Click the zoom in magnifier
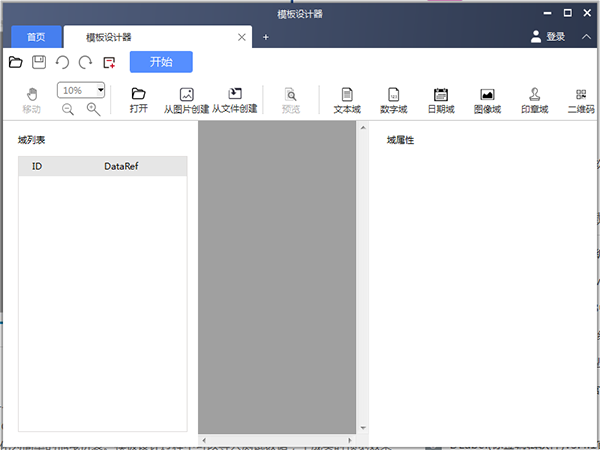The width and height of the screenshot is (600, 450). pos(93,109)
